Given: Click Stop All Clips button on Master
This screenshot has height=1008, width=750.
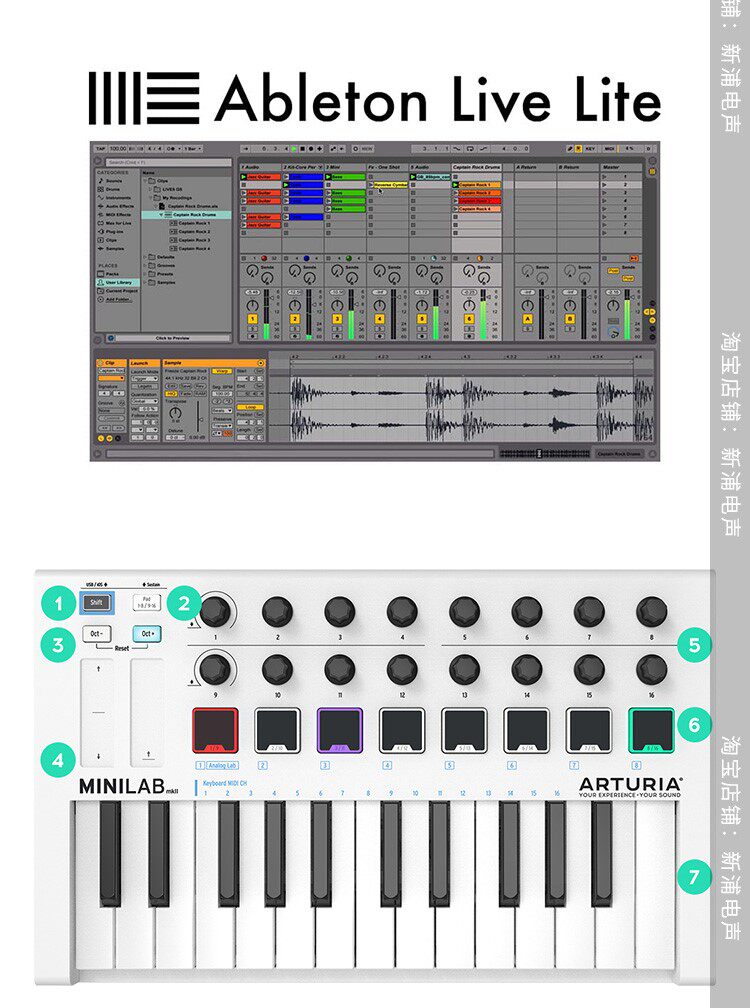Looking at the screenshot, I should point(604,258).
